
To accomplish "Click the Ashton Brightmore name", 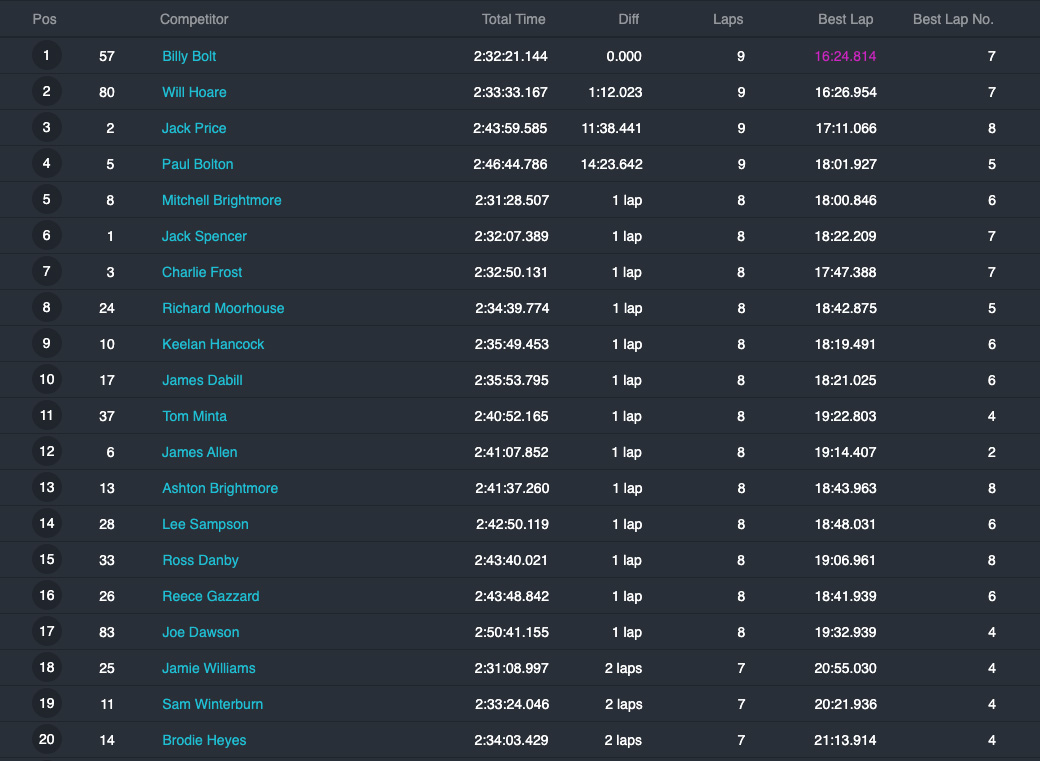I will 220,488.
